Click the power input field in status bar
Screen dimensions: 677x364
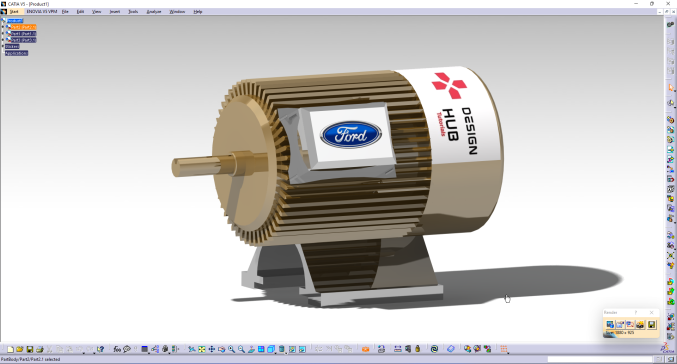(600, 359)
